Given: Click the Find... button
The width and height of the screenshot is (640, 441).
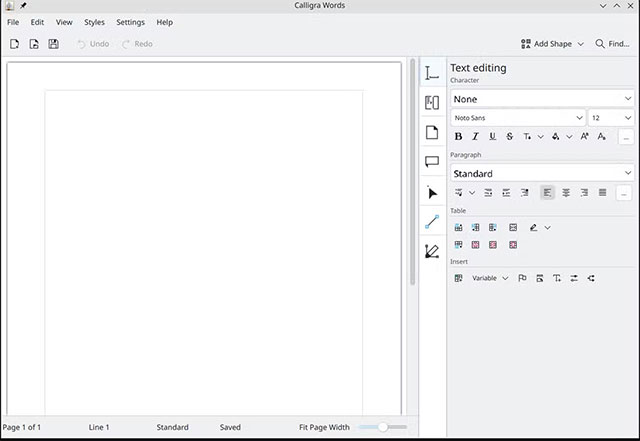Looking at the screenshot, I should pyautogui.click(x=612, y=44).
